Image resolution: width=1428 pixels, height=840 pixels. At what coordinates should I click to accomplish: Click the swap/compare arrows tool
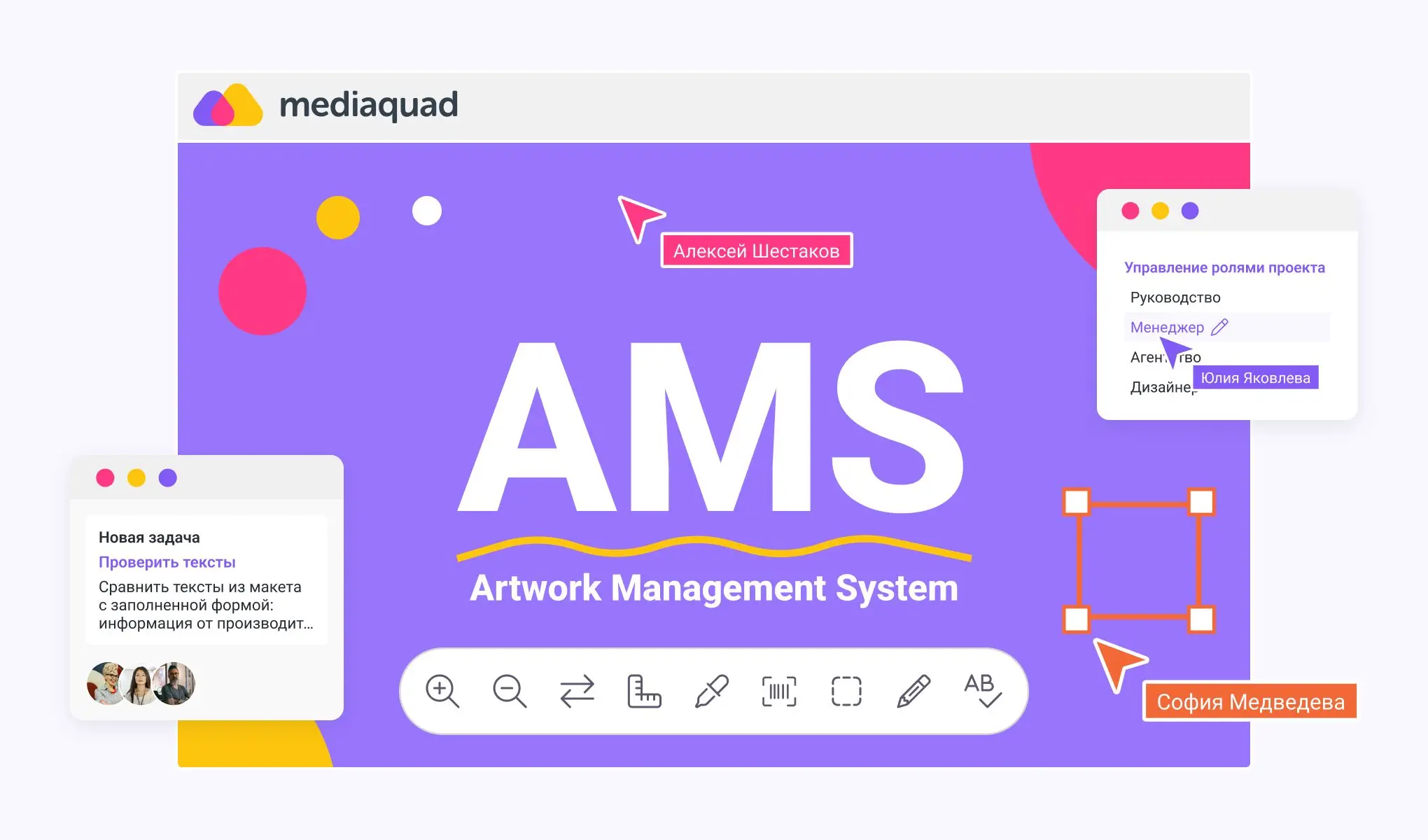click(577, 692)
